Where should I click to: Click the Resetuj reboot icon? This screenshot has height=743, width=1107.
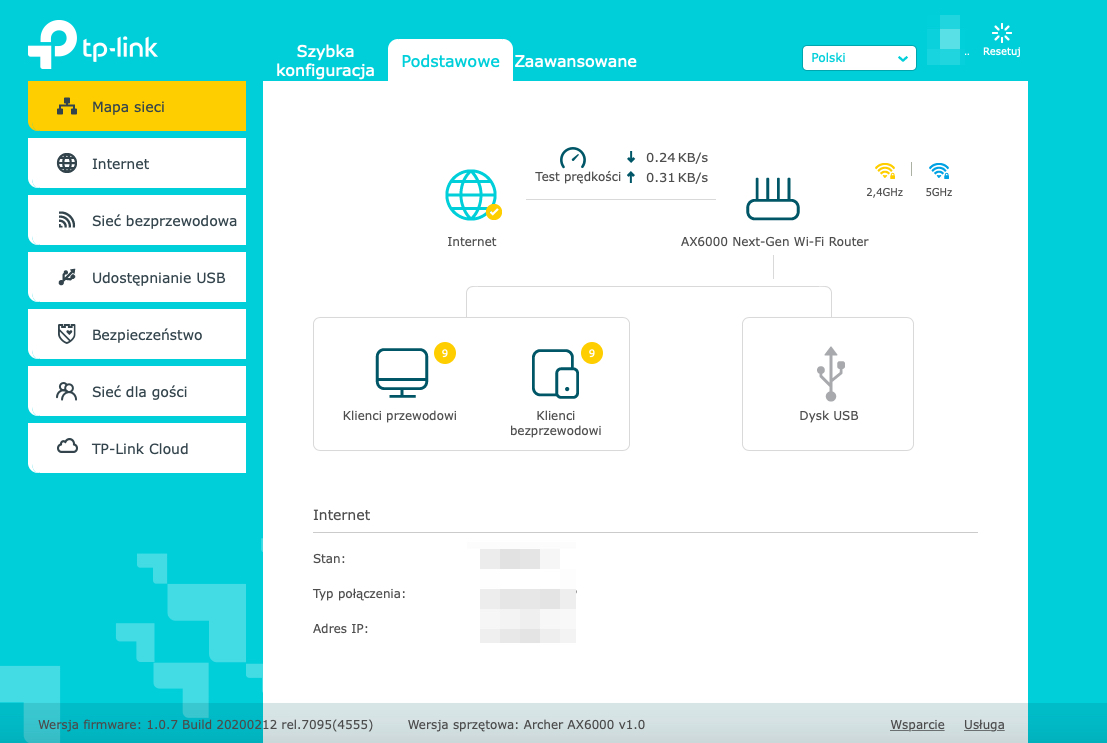1001,35
